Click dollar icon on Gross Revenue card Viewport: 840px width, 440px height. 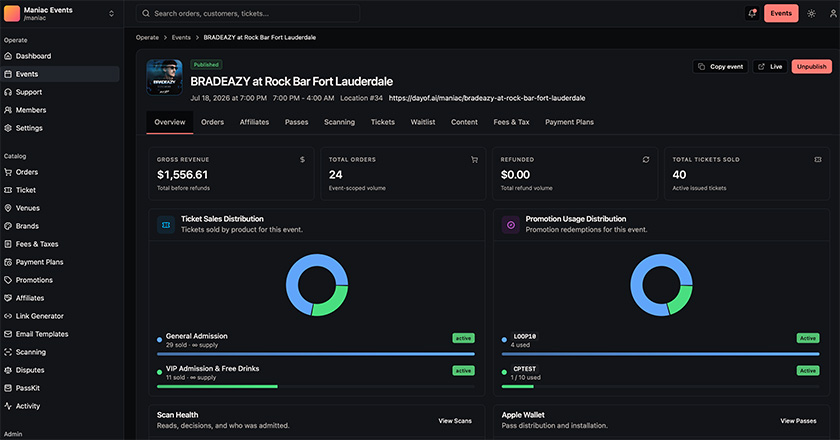302,160
